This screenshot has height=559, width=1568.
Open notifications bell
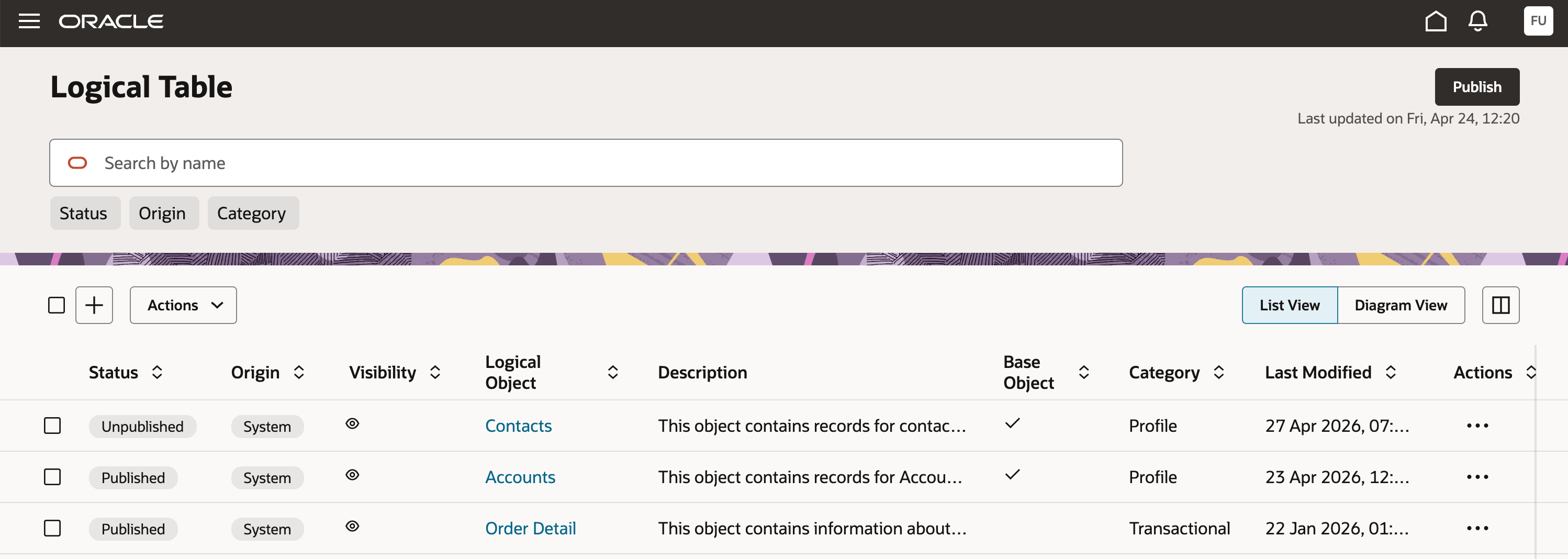click(1478, 21)
